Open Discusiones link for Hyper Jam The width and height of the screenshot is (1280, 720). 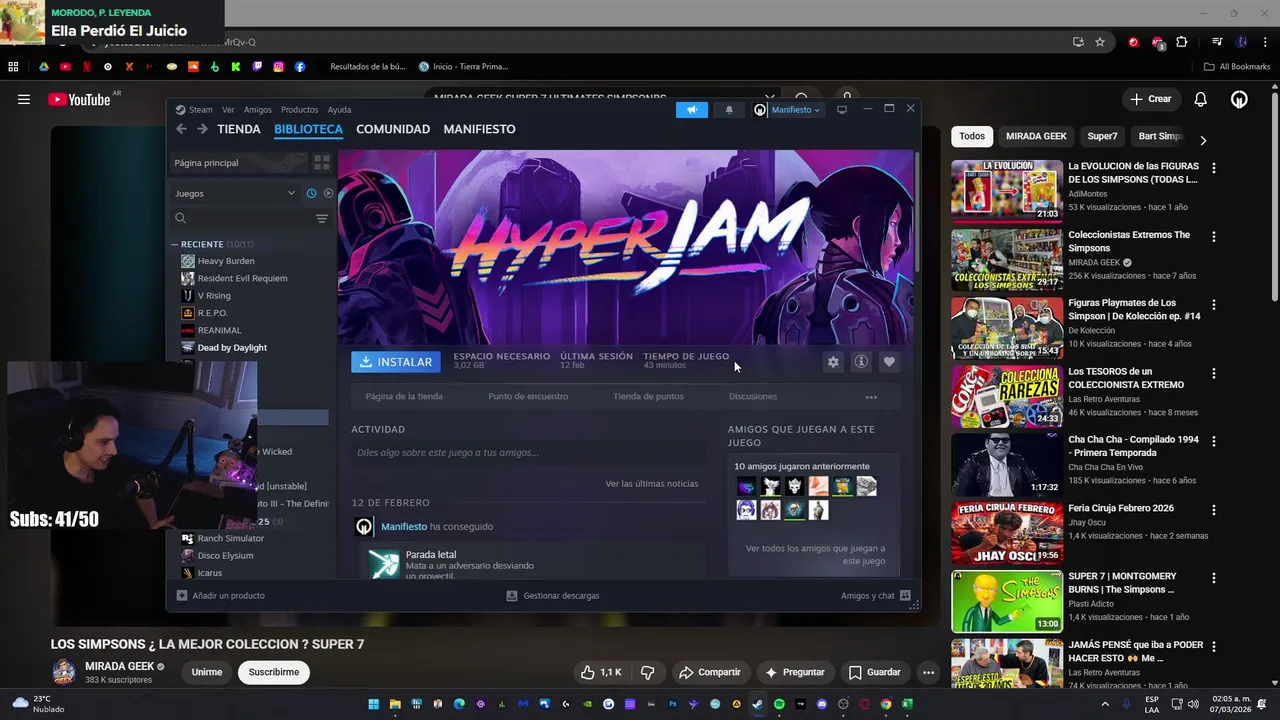click(753, 397)
